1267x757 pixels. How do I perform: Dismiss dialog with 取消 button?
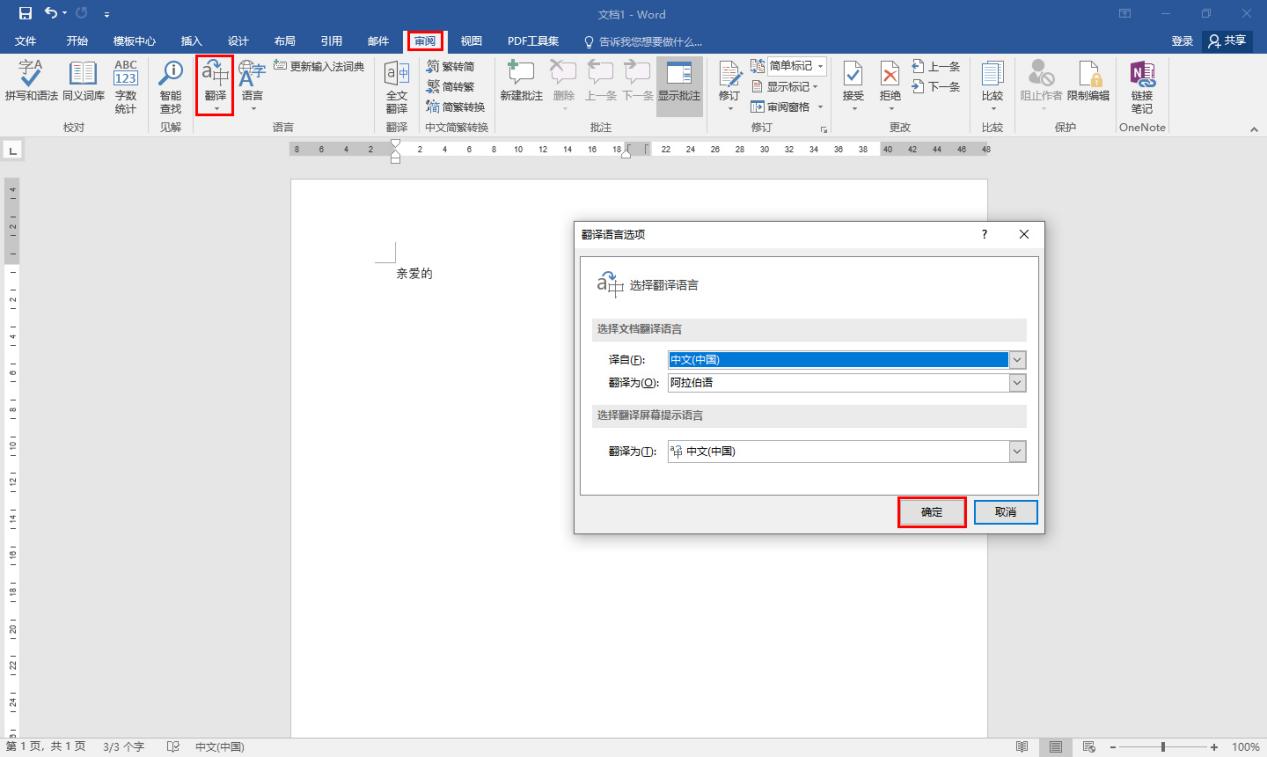point(1005,511)
